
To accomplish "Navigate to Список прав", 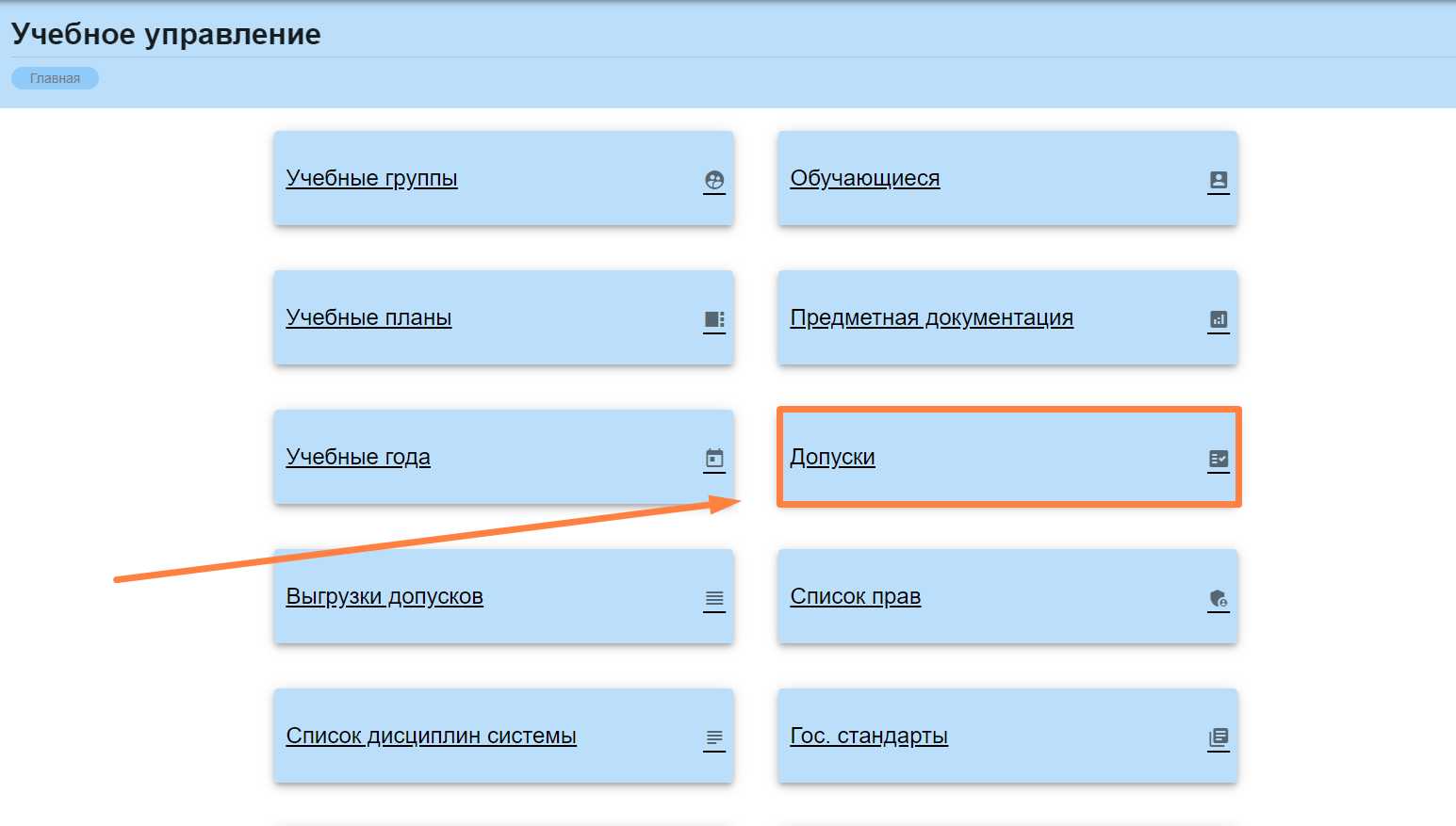I will click(855, 596).
